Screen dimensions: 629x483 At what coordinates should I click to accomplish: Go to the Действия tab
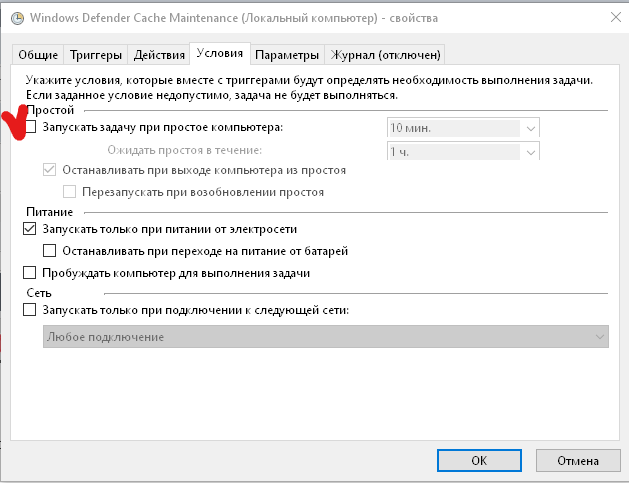click(159, 55)
